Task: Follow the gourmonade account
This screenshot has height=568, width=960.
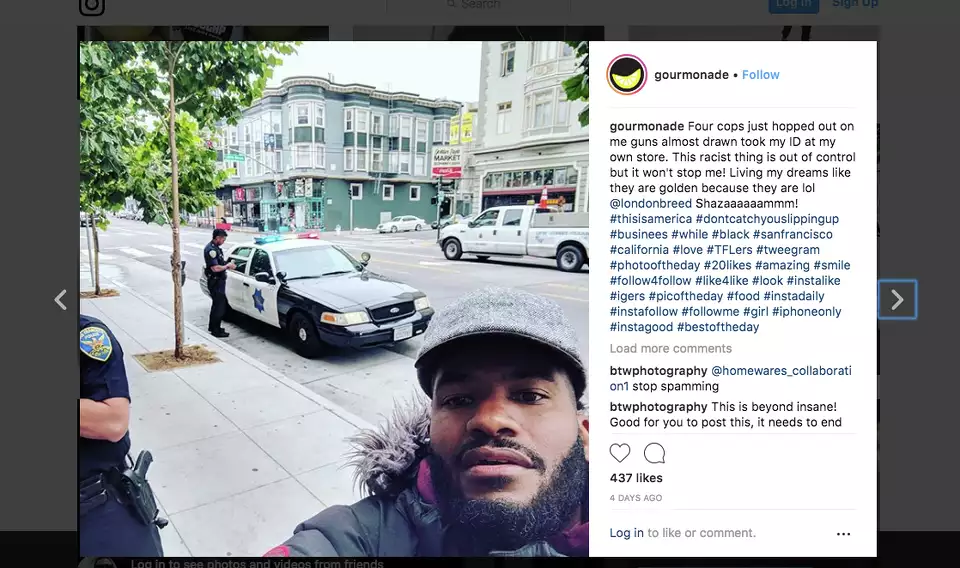Action: point(760,75)
